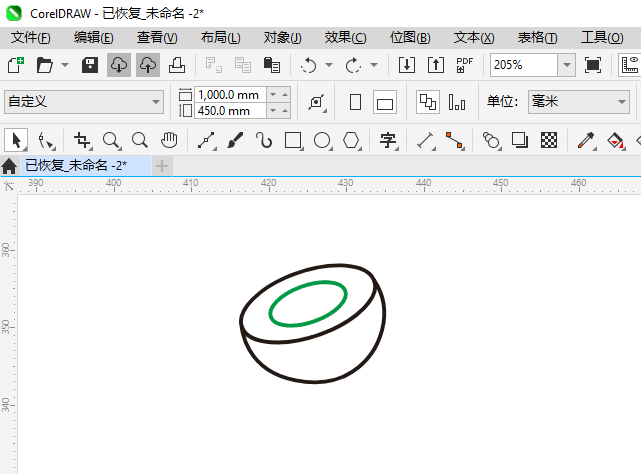Switch to 已恢复_未命名 -2* document tab

76,165
